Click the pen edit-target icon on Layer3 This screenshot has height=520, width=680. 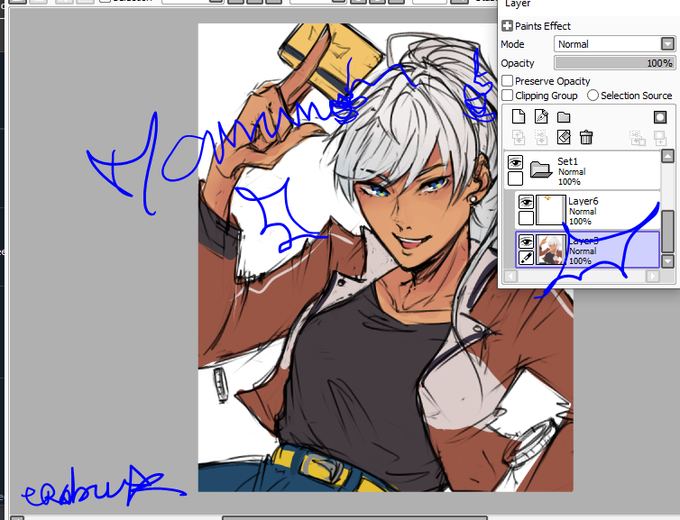tap(526, 258)
